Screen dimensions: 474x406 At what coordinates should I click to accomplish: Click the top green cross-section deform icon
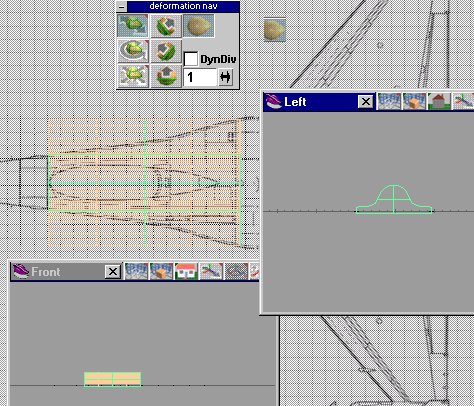pyautogui.click(x=166, y=26)
